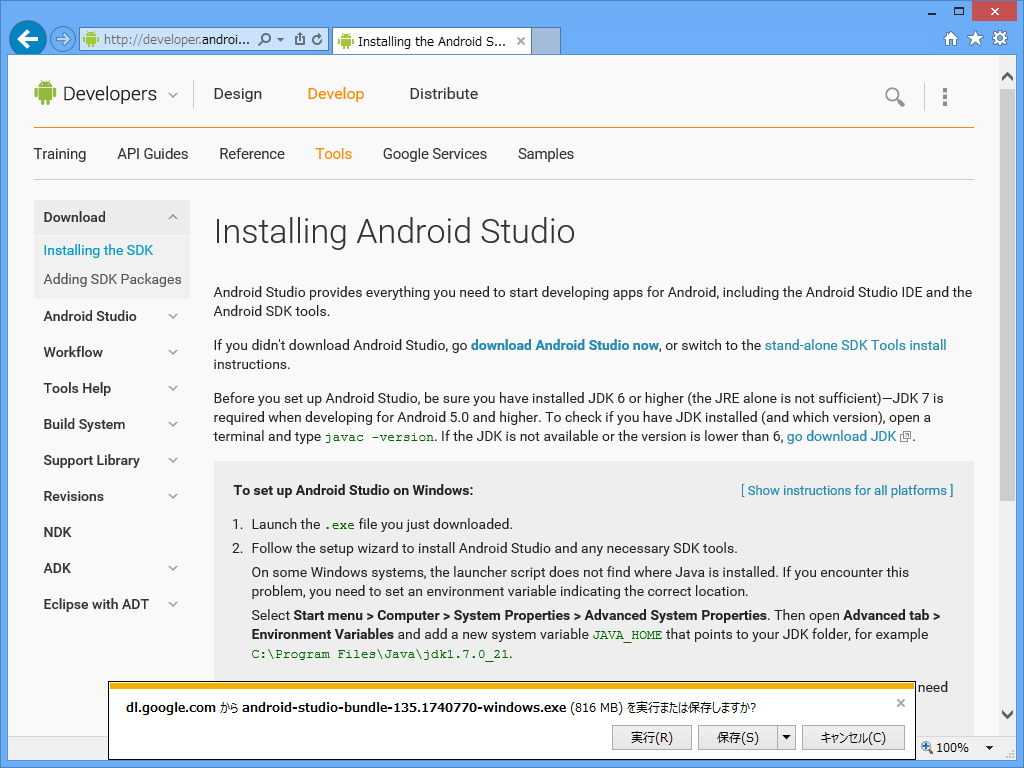
Task: Click the Run button 実行(R)
Action: [x=652, y=737]
